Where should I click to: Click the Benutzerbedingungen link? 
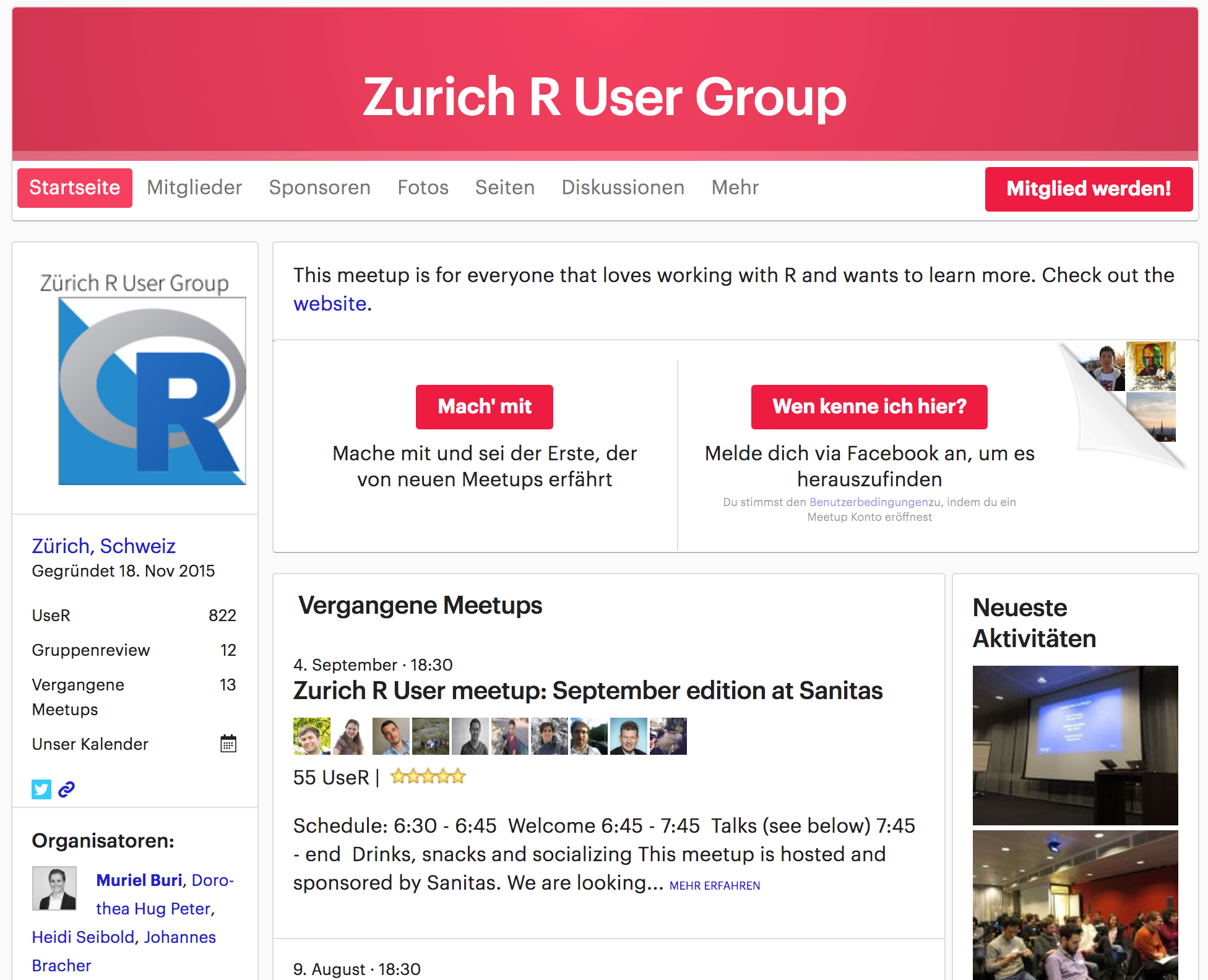[868, 502]
